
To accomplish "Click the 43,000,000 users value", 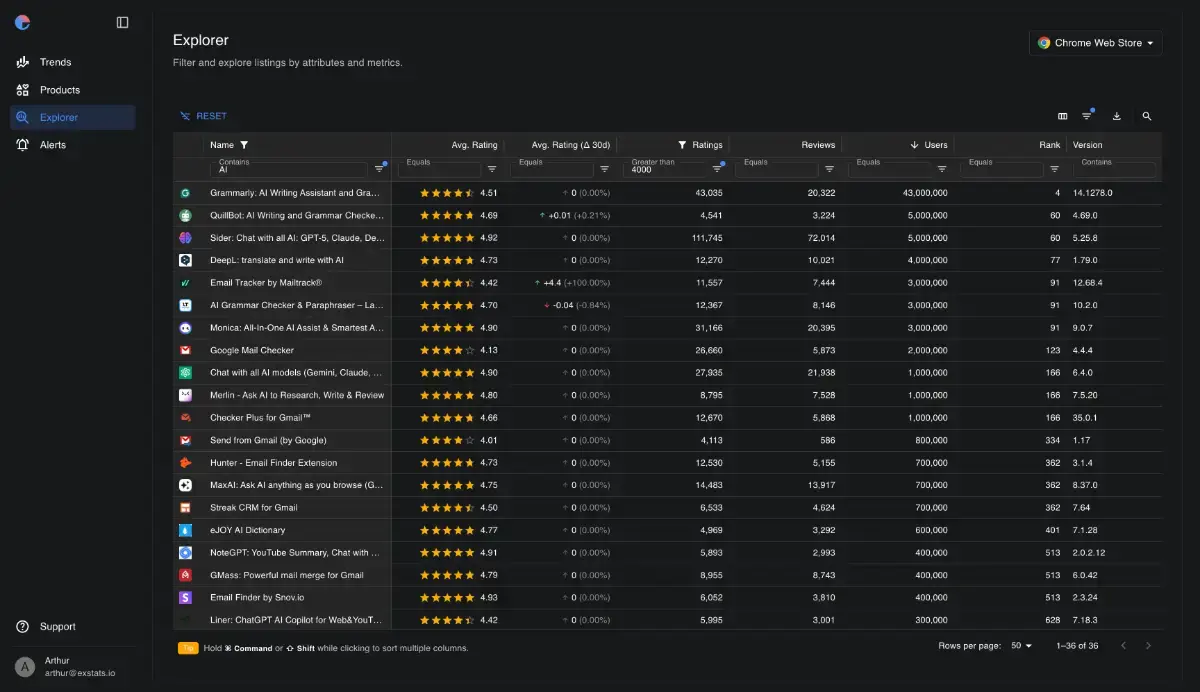I will coord(925,193).
